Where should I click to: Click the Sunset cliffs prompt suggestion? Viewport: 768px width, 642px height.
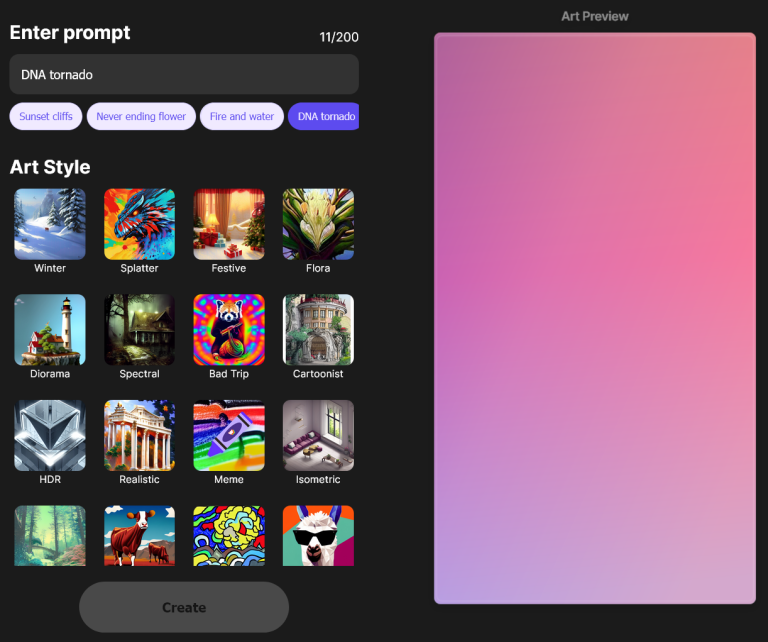click(46, 117)
